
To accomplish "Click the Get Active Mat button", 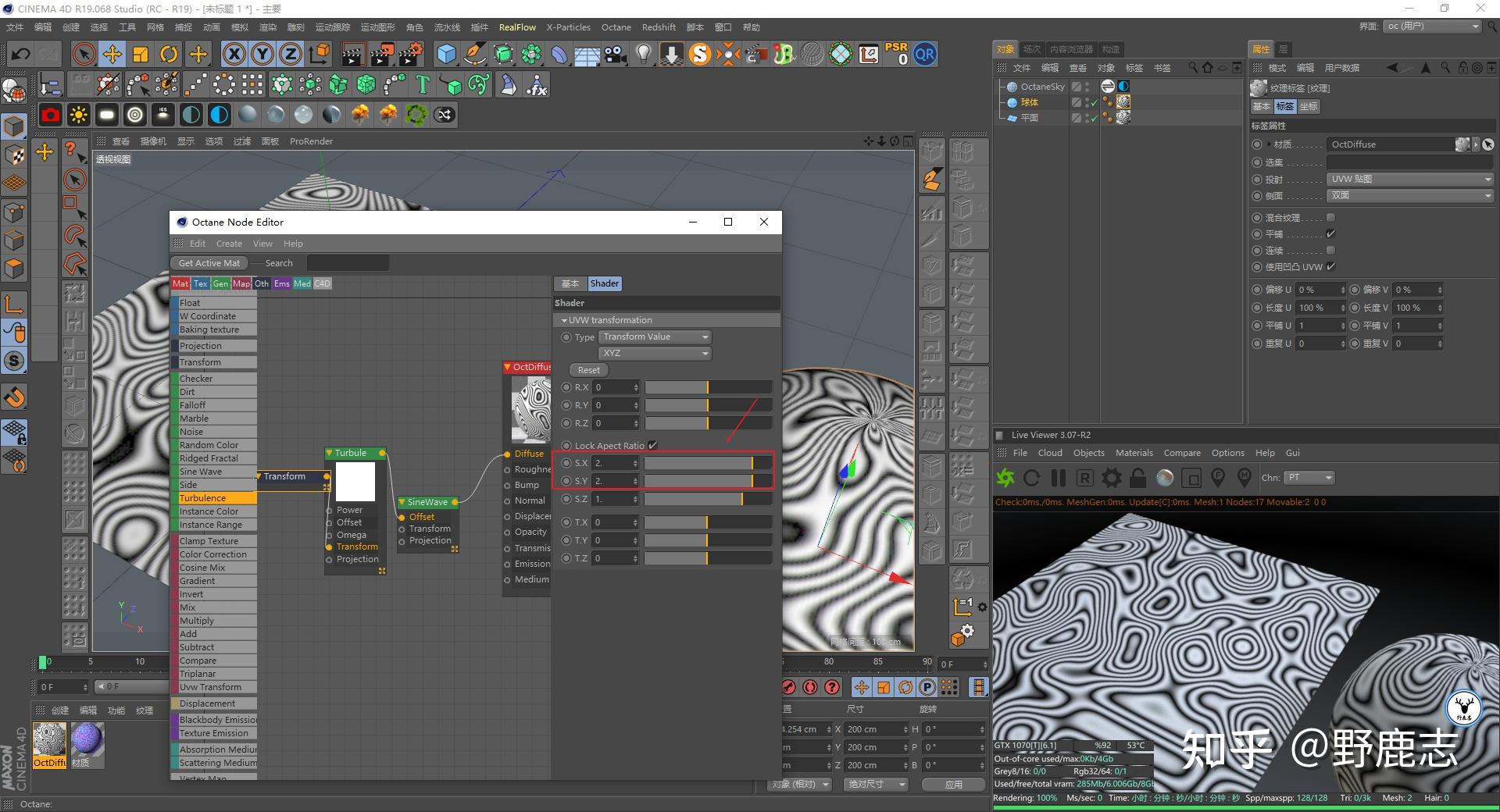I will [209, 263].
